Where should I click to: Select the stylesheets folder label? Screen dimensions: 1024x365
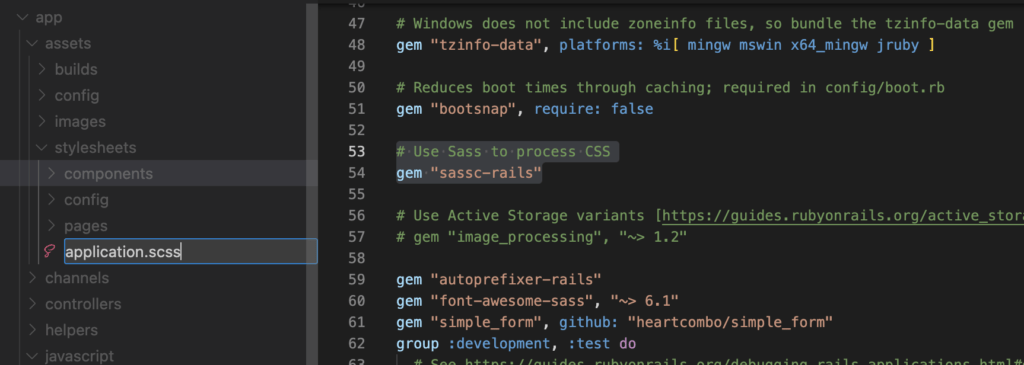point(95,148)
